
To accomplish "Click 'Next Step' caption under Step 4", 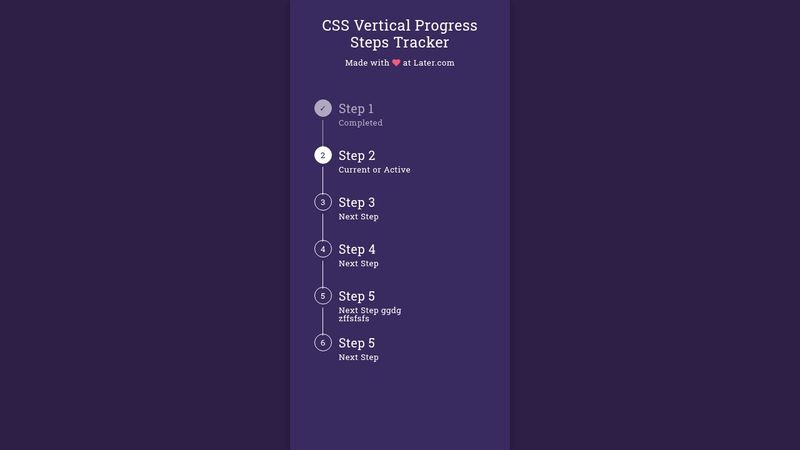I will (358, 264).
